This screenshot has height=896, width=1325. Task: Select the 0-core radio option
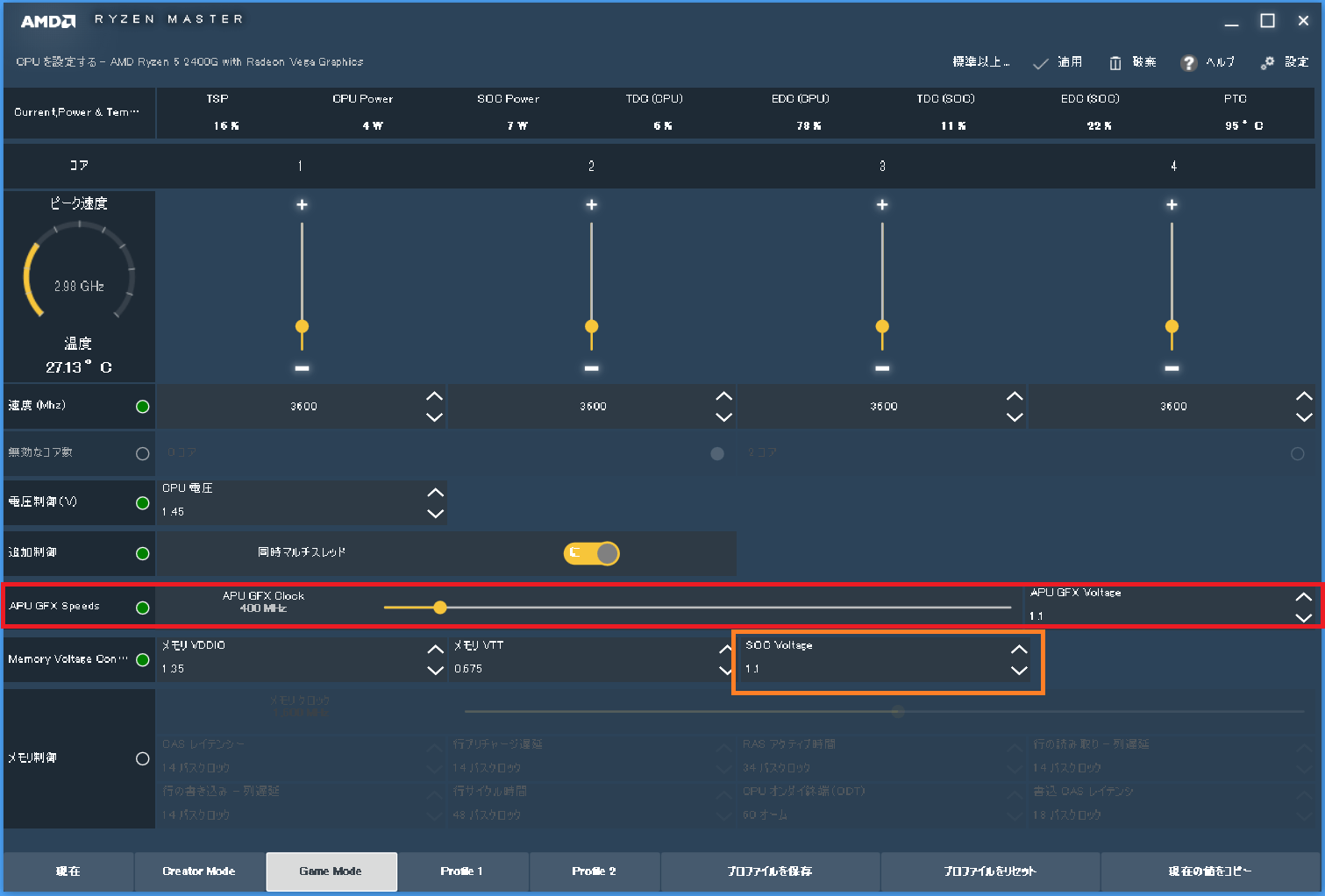coord(717,454)
